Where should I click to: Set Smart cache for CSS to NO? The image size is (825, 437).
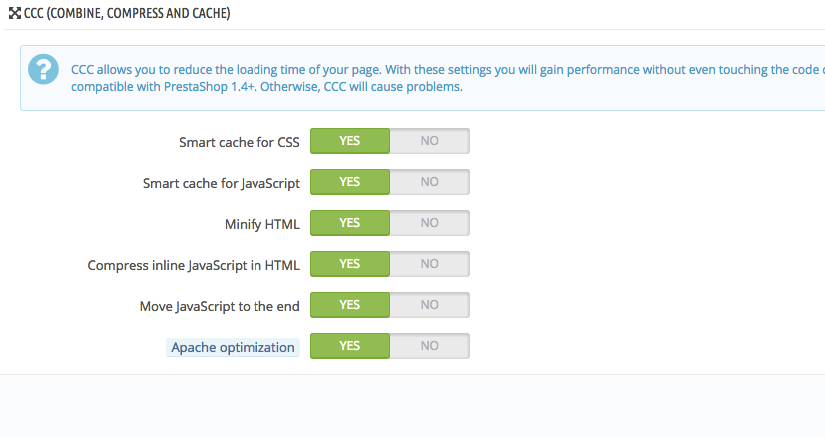429,141
